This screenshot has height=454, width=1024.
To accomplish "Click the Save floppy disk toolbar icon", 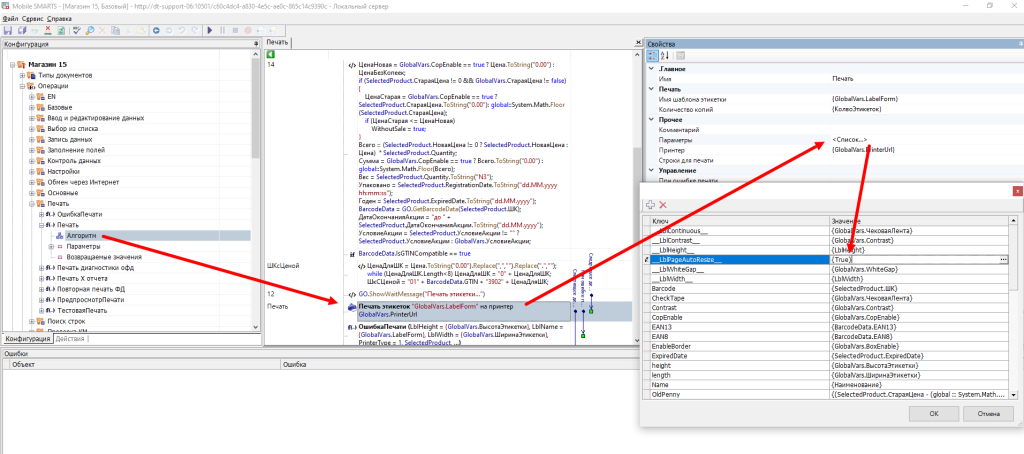I will pos(7,31).
